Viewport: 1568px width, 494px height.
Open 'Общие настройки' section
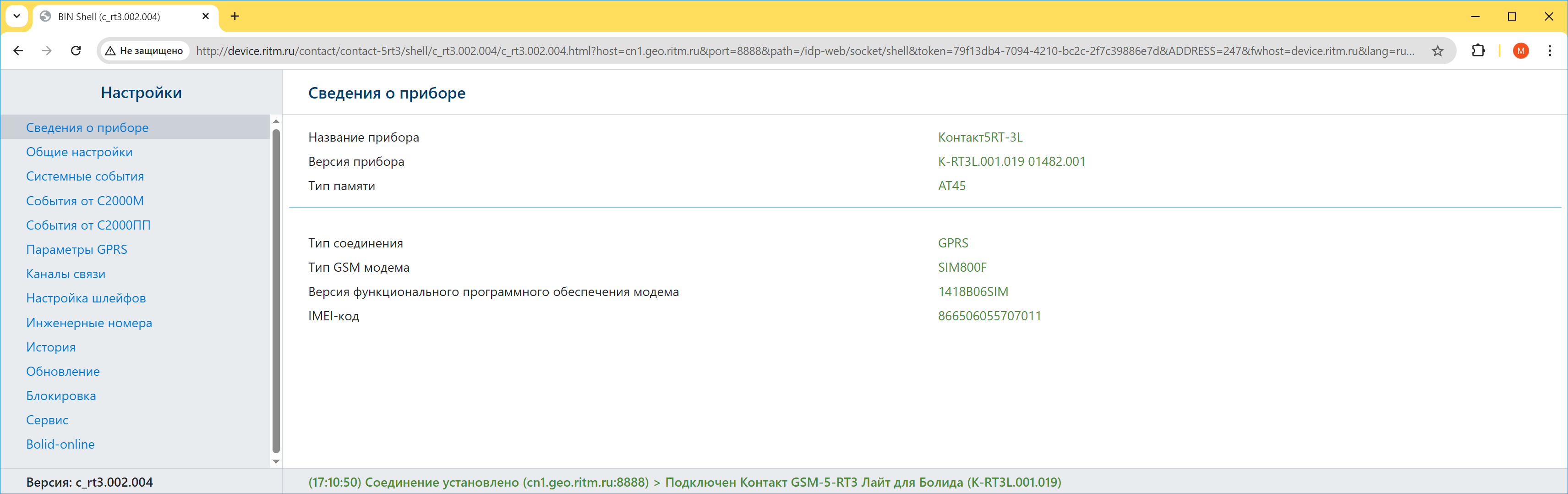(79, 152)
